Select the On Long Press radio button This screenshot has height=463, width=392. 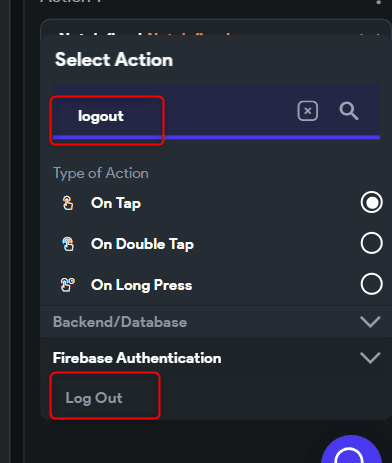tap(371, 284)
